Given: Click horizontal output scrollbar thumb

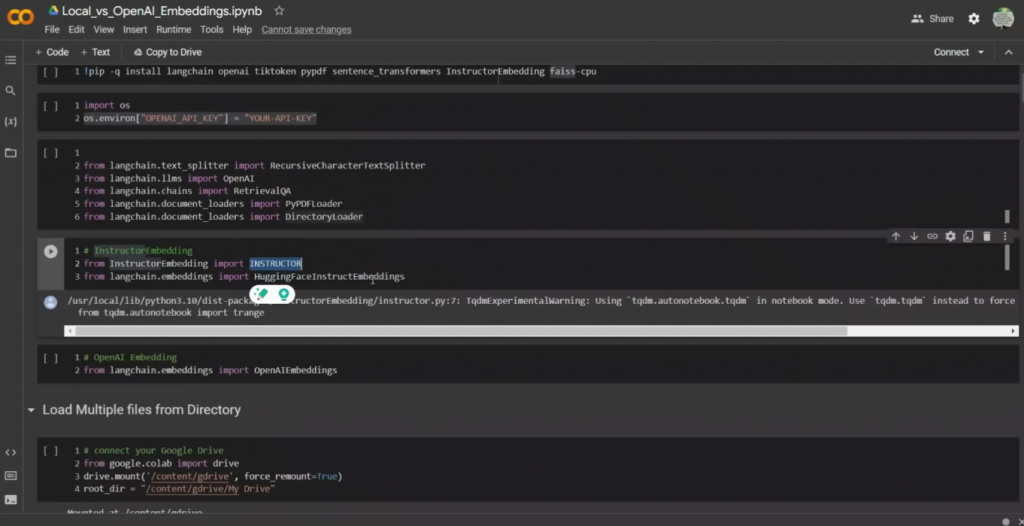Looking at the screenshot, I should click(461, 331).
